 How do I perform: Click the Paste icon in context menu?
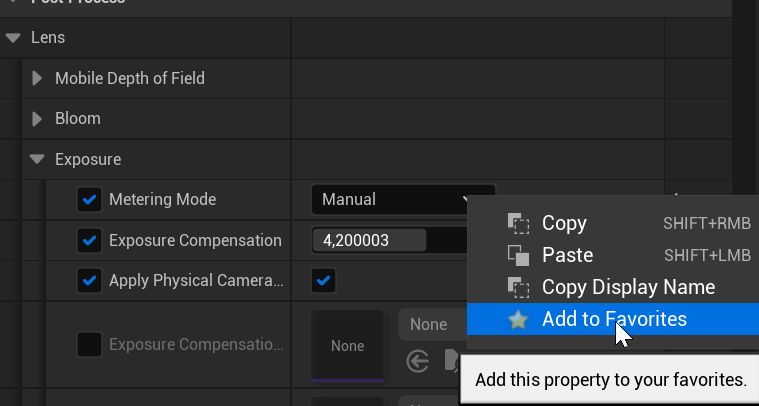[518, 255]
